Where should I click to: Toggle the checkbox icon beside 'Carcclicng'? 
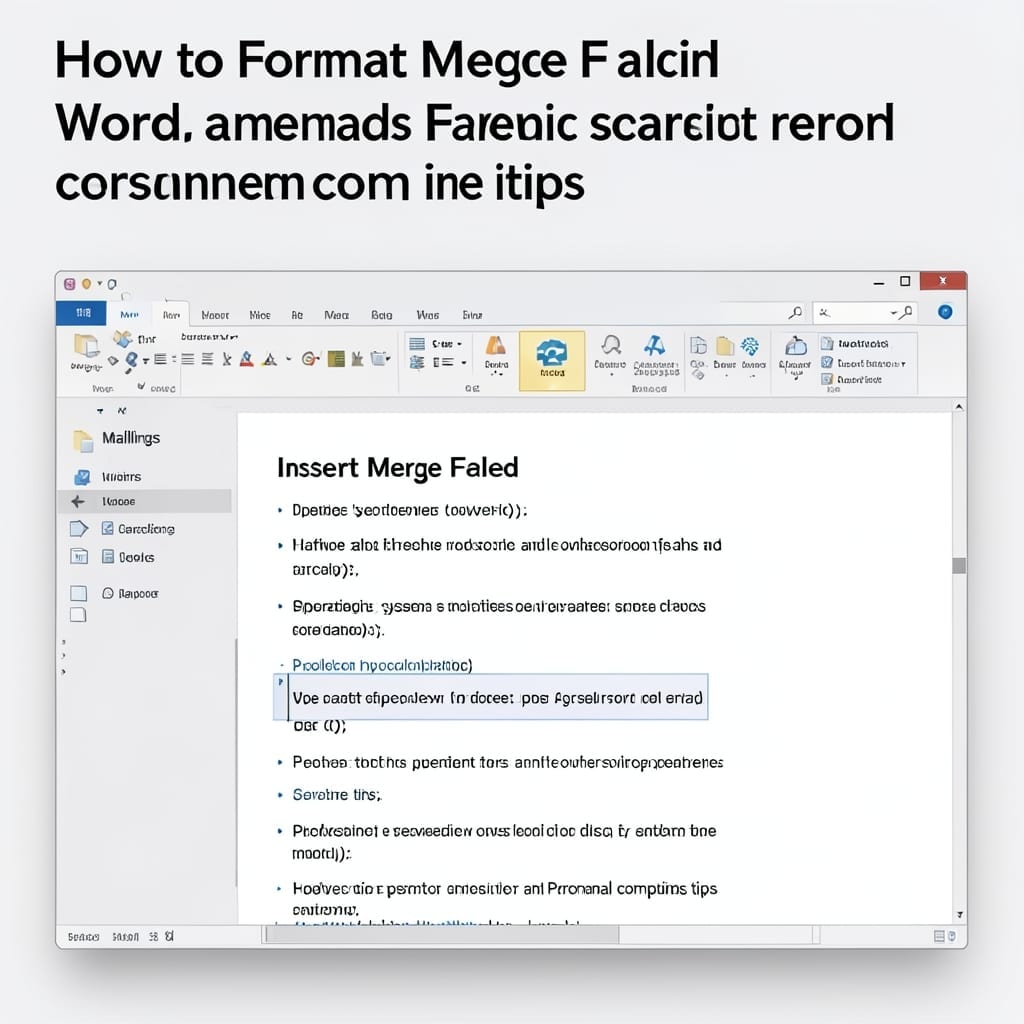tap(108, 528)
